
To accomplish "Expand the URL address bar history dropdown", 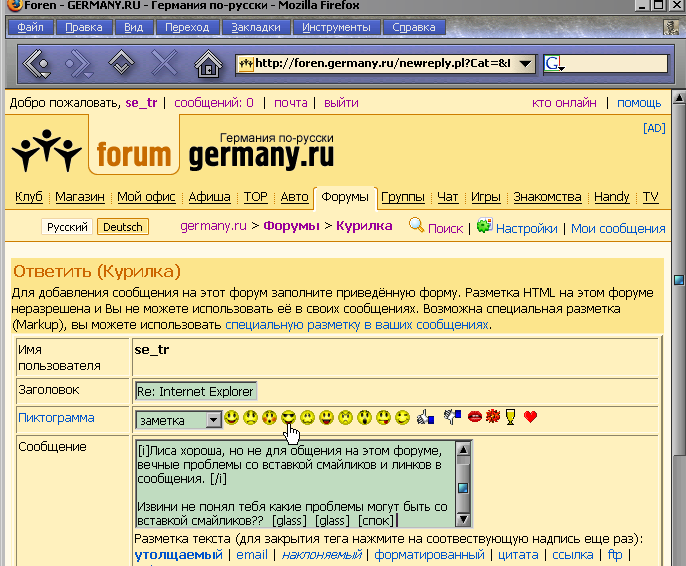I will 526,64.
